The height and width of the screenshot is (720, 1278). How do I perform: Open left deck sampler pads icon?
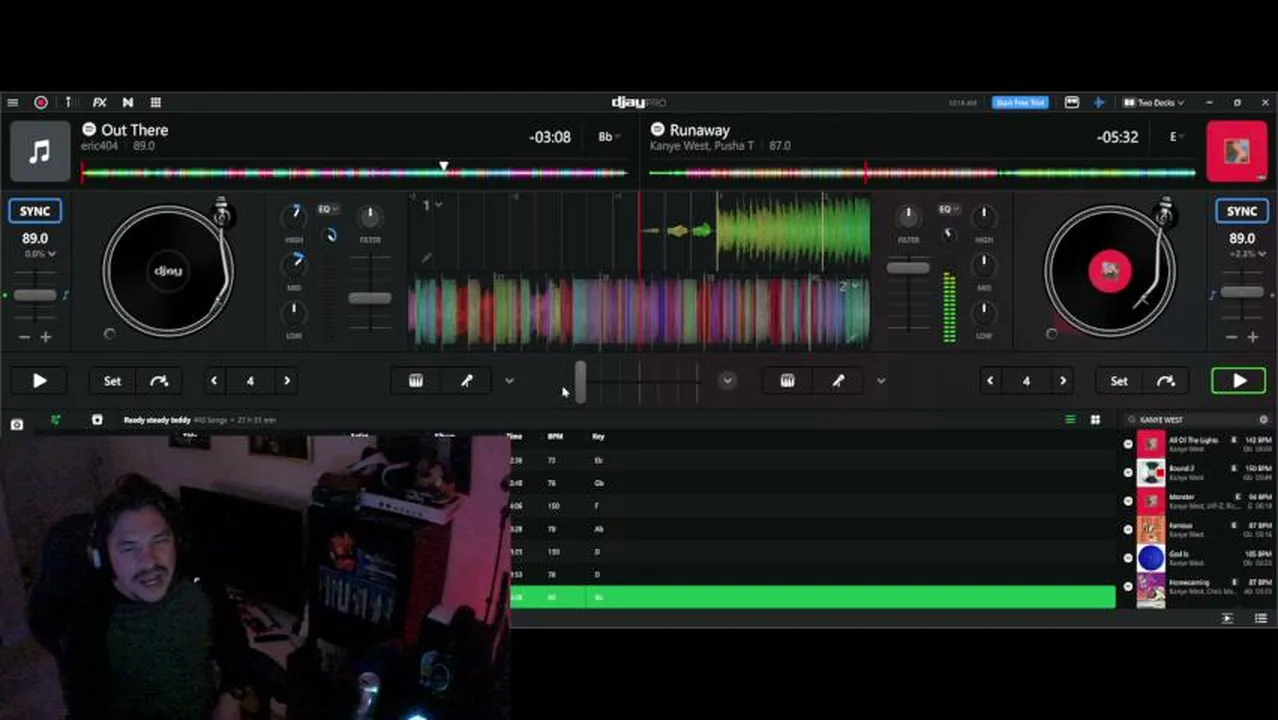click(416, 381)
